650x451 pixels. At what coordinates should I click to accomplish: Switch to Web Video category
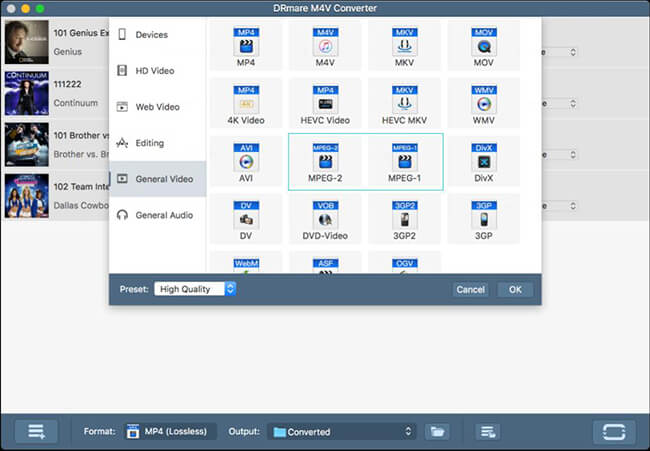point(158,107)
